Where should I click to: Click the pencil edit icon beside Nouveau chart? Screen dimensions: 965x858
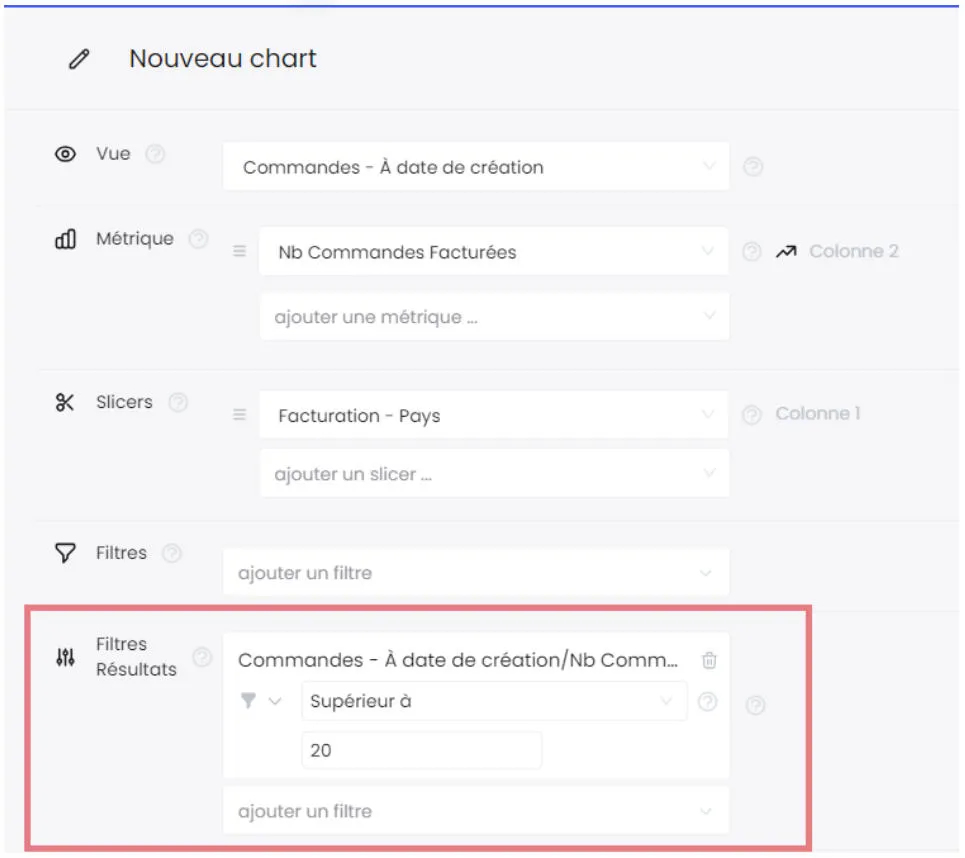click(x=79, y=59)
